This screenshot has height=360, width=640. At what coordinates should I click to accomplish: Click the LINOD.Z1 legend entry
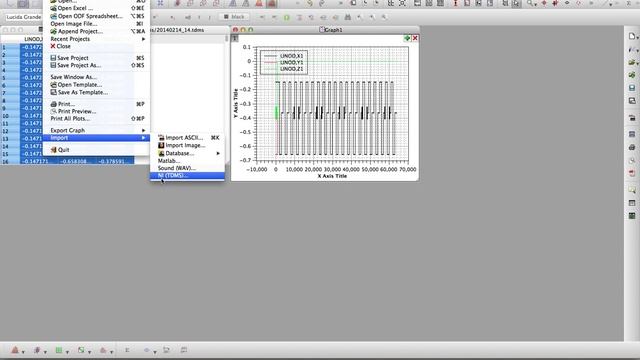[x=291, y=69]
